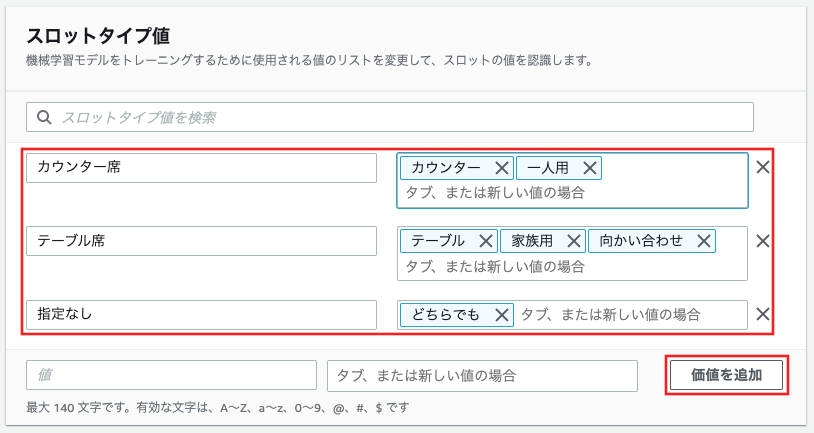Click the search magnifier icon

click(x=44, y=117)
